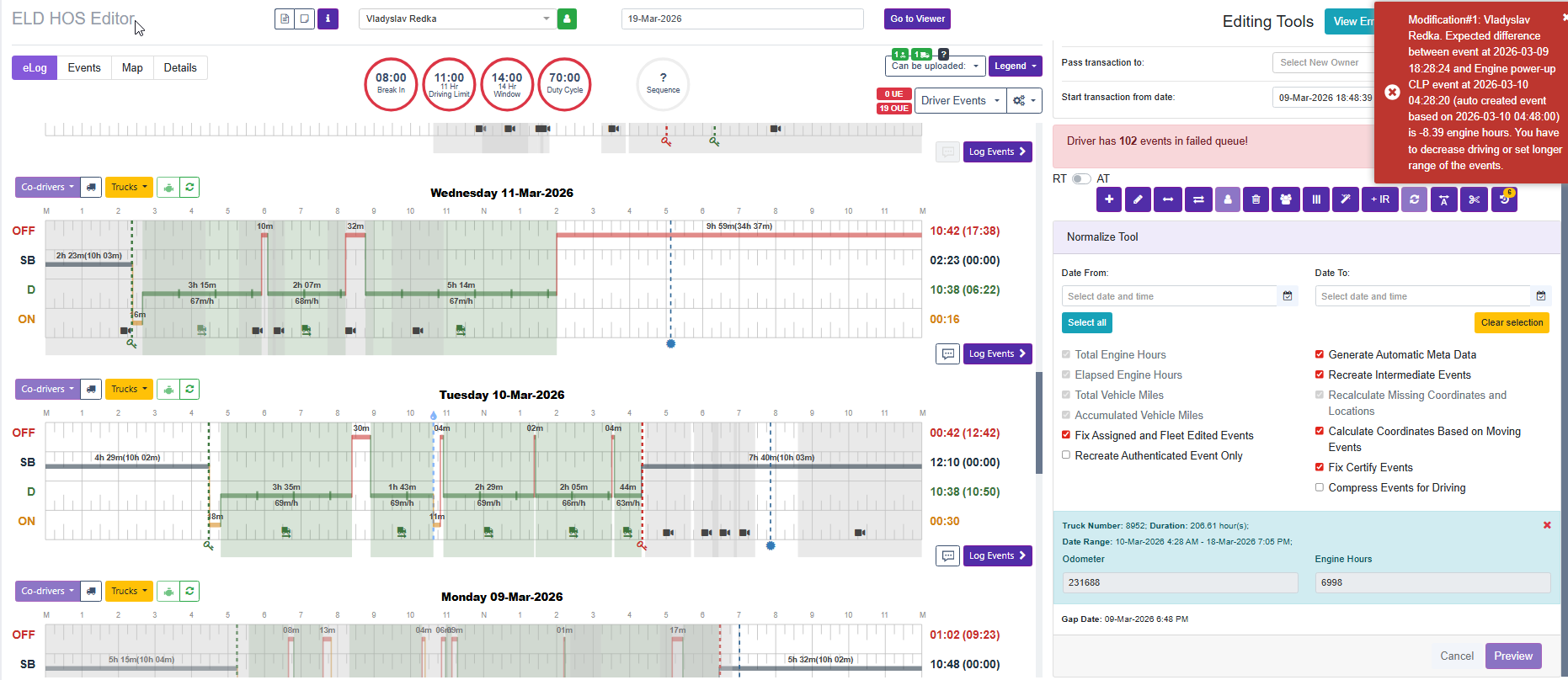1568x680 pixels.
Task: Open the Driver Events dropdown
Action: (x=960, y=100)
